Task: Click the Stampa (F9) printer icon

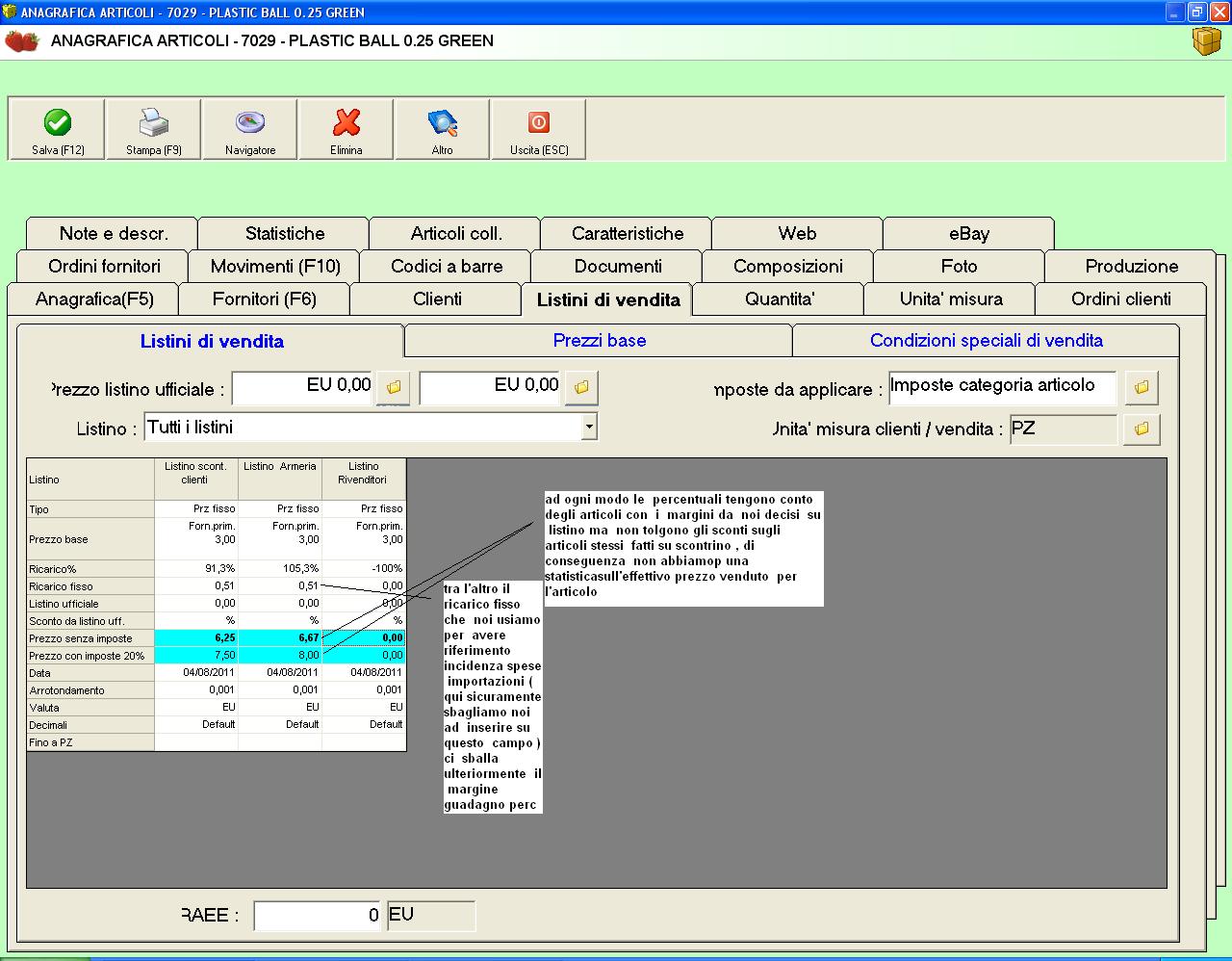Action: [x=154, y=123]
